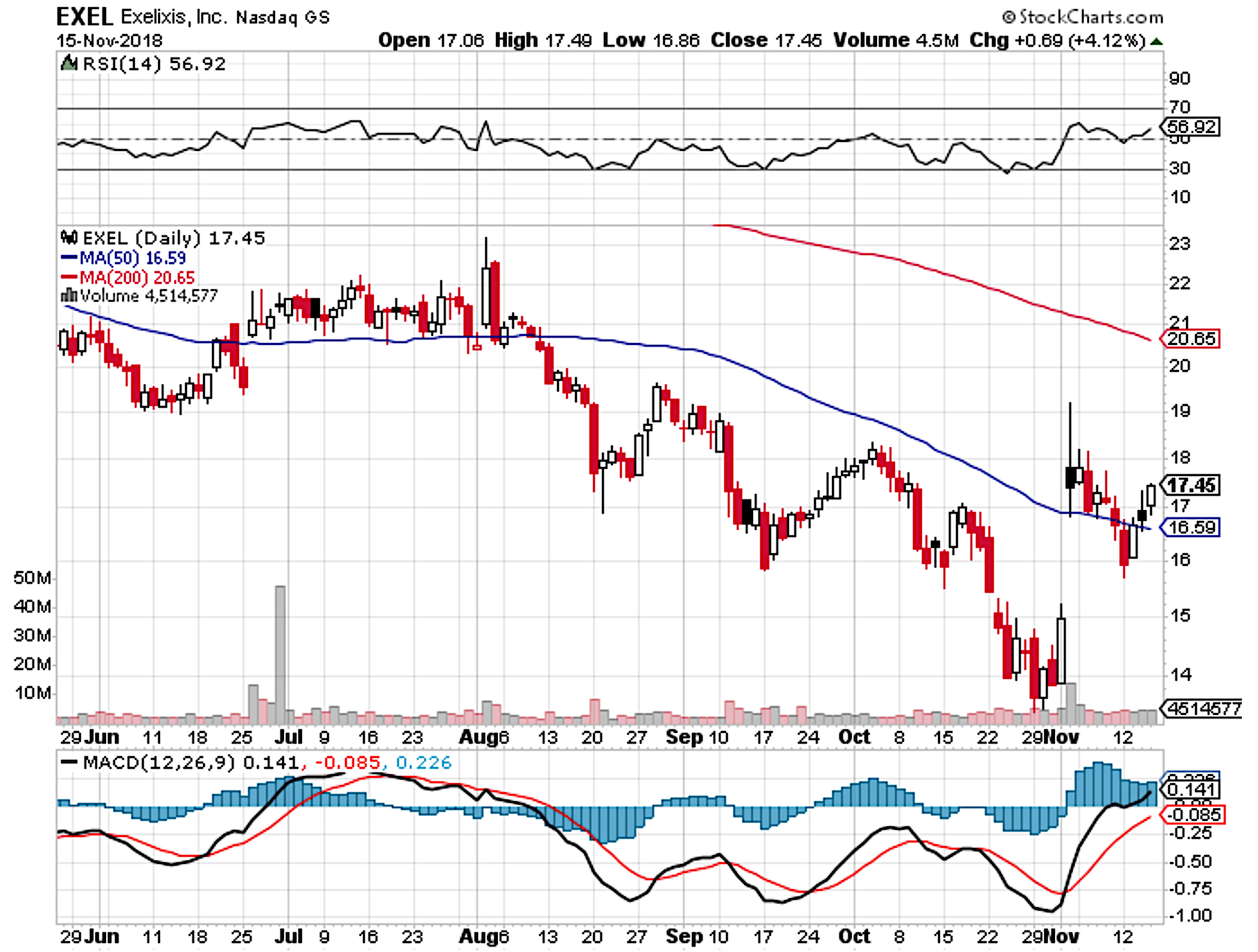Click the -0.50 label on MACD axis
Viewport: 1258px width, 952px height.
click(1192, 861)
